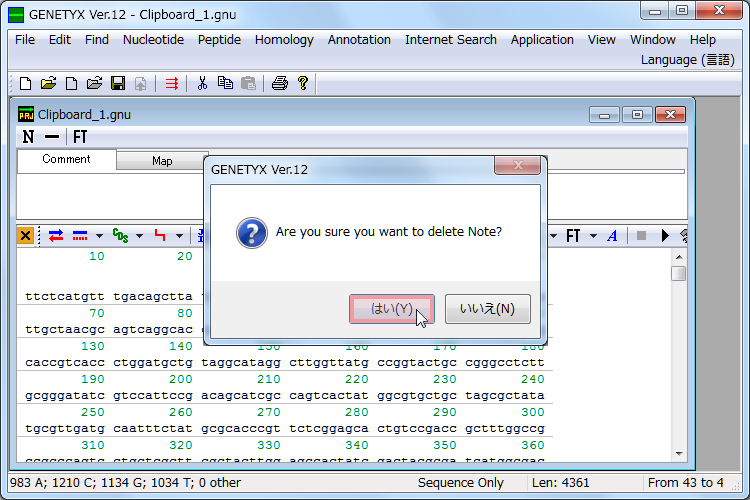Click the grayed-out Paste icon

(248, 83)
